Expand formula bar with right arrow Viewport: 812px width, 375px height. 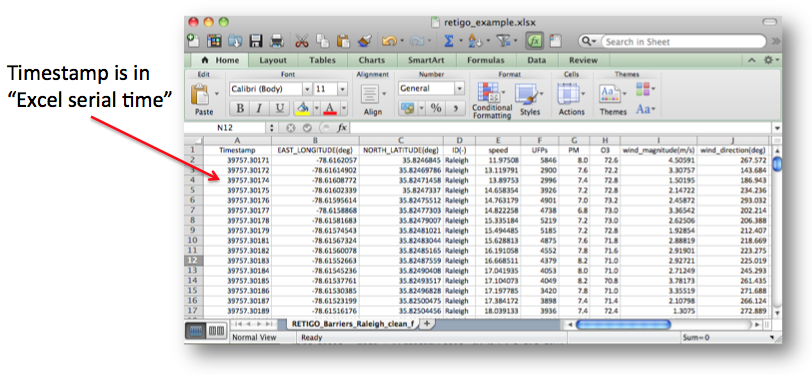[777, 127]
